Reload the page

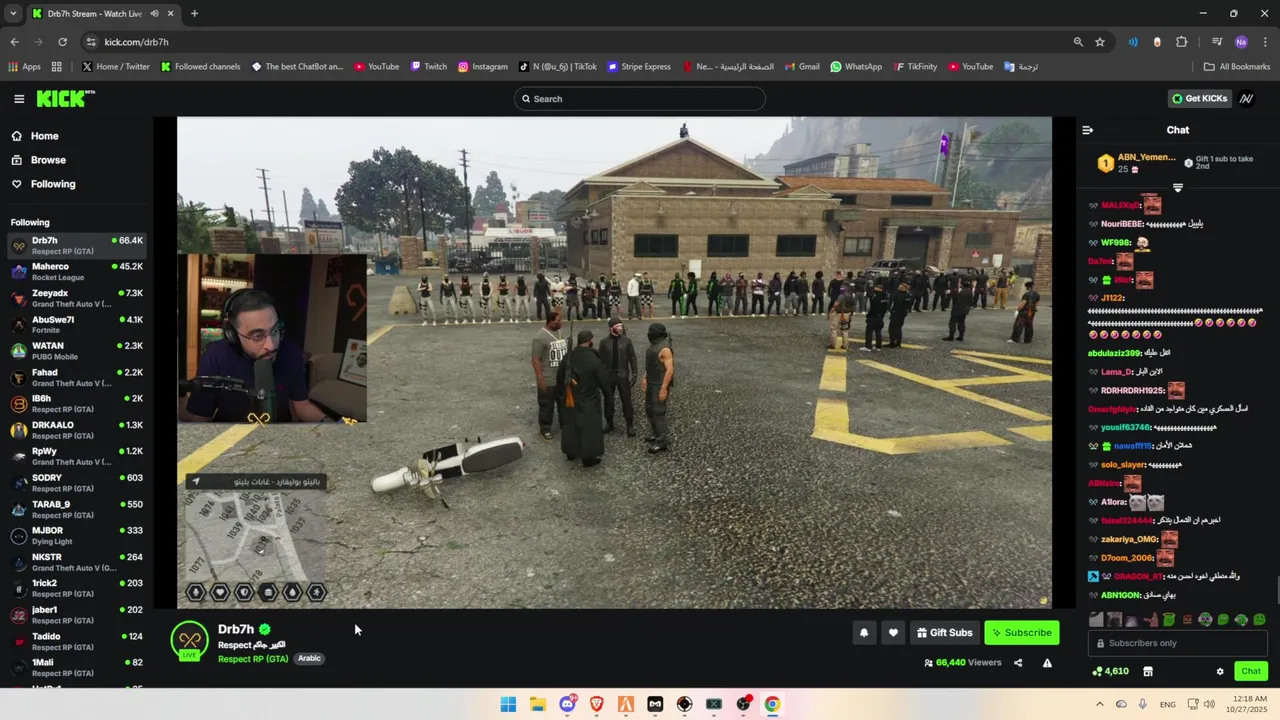[62, 42]
